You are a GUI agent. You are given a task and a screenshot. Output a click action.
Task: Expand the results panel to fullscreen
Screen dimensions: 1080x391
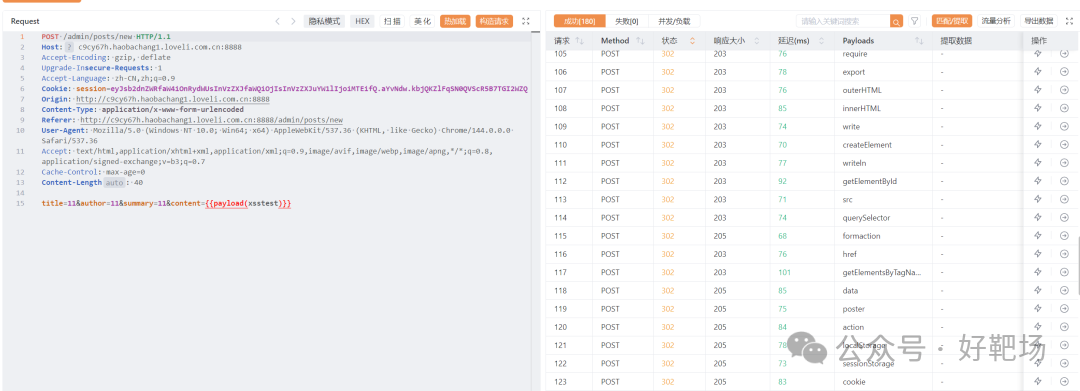coord(1069,21)
